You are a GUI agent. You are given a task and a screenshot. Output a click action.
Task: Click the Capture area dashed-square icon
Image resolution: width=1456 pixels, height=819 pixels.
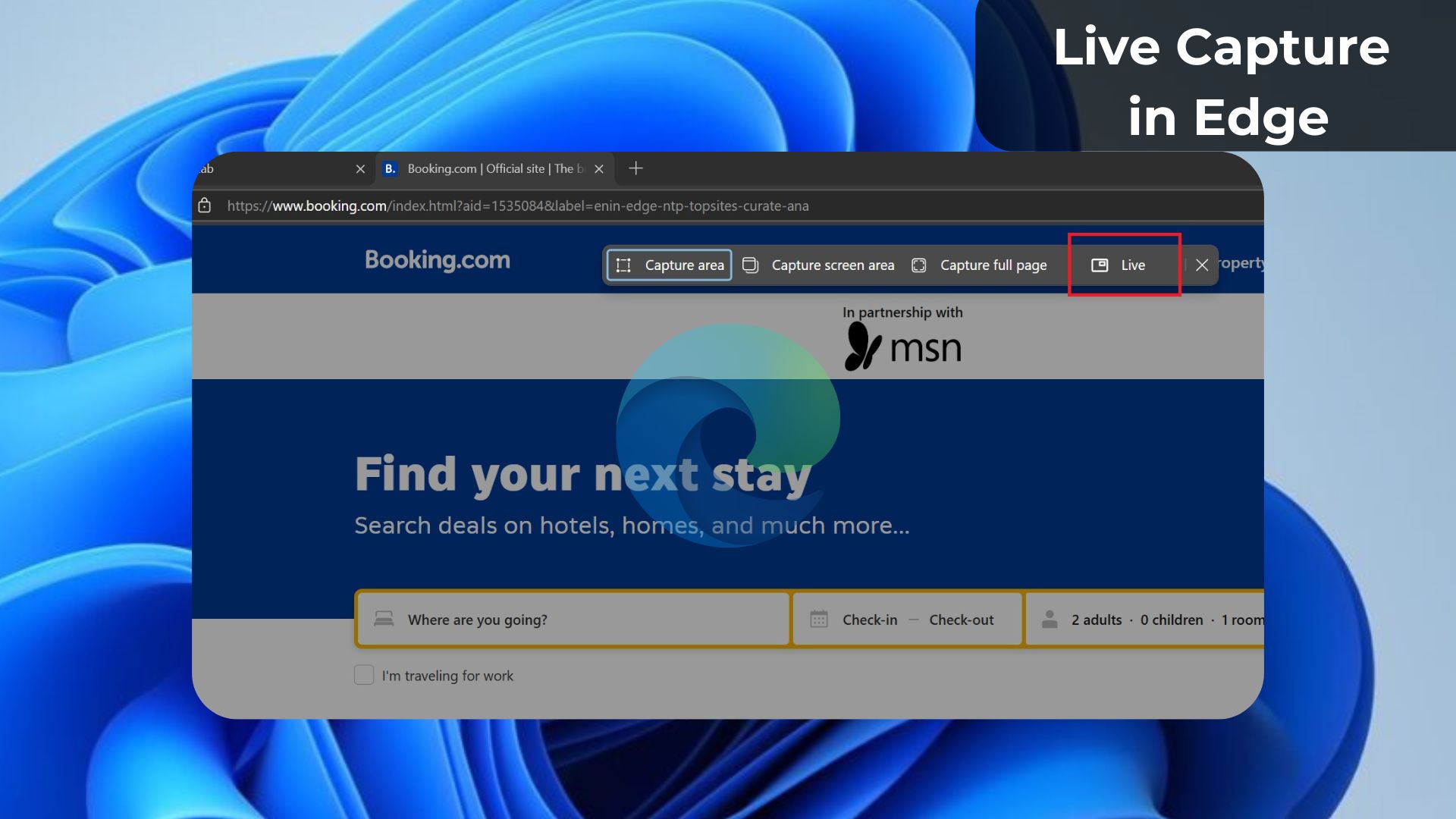(623, 265)
